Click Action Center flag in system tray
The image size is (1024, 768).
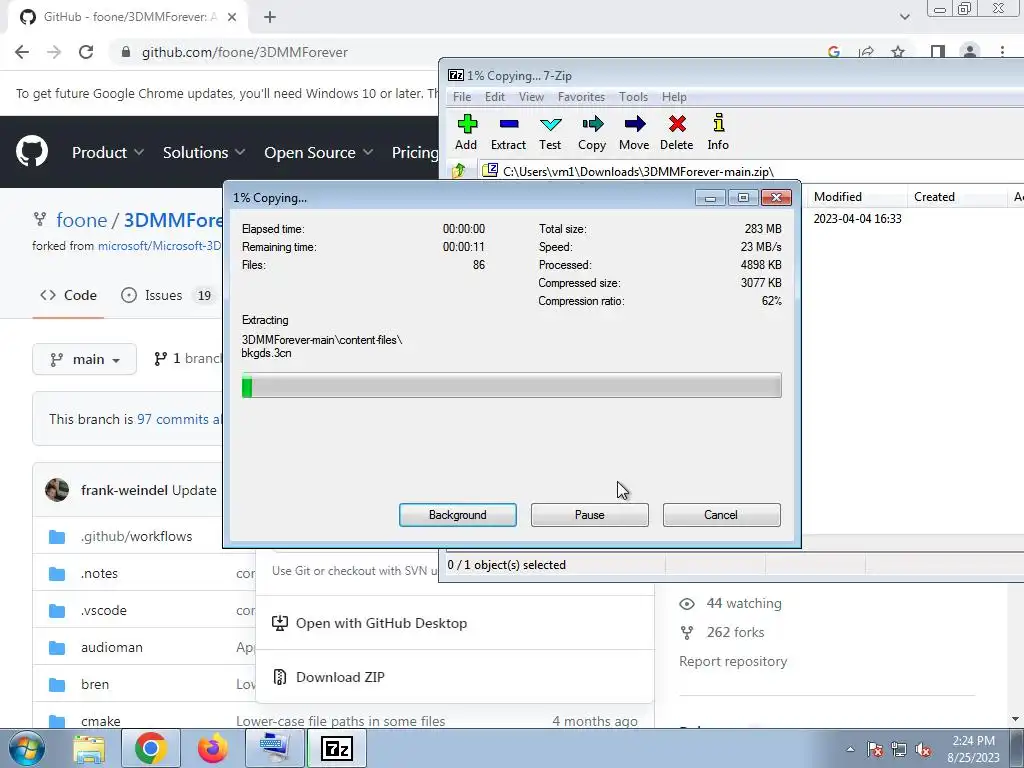pyautogui.click(x=875, y=750)
